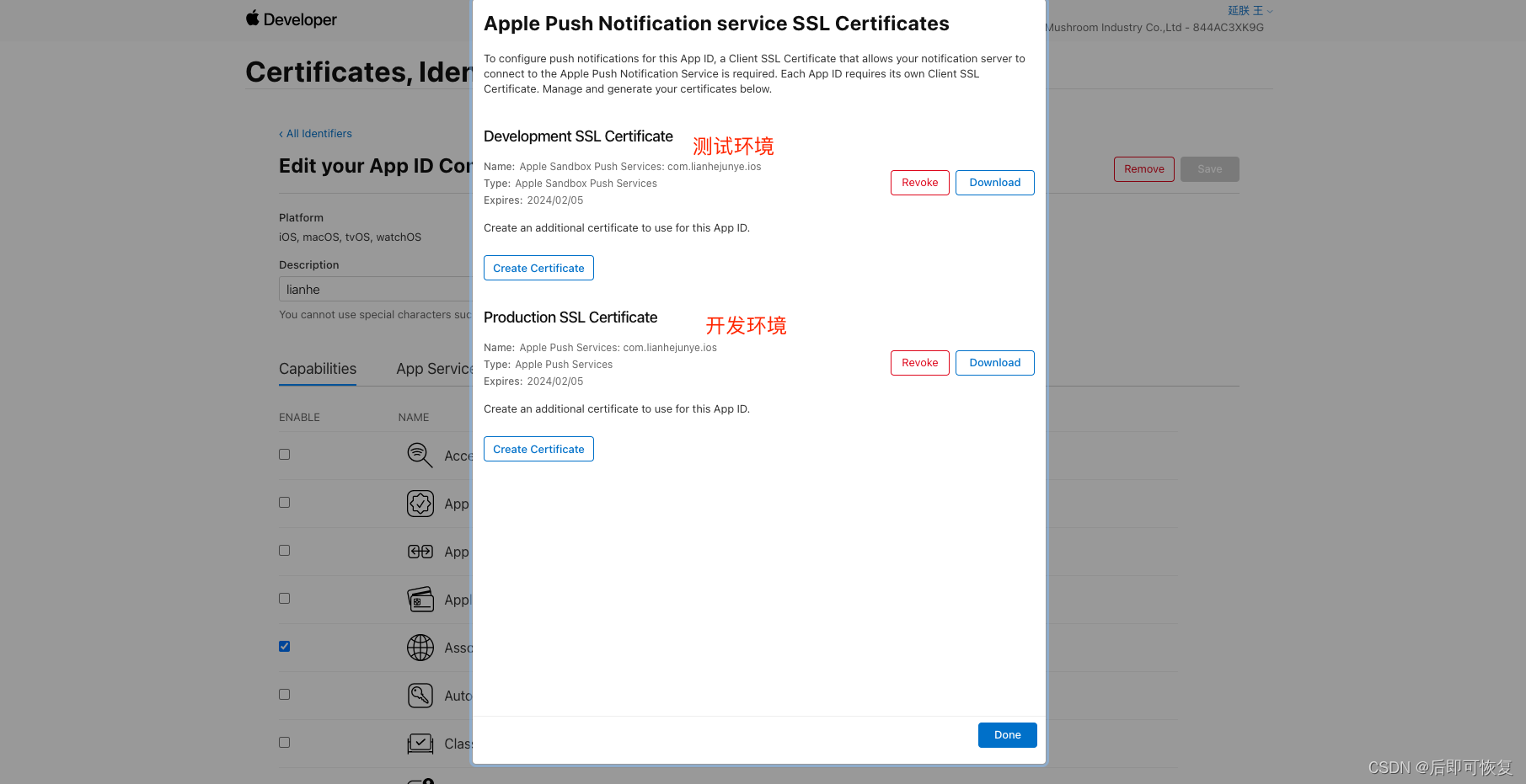Viewport: 1526px width, 784px height.
Task: Click the Apple Pay card icon
Action: tap(420, 600)
